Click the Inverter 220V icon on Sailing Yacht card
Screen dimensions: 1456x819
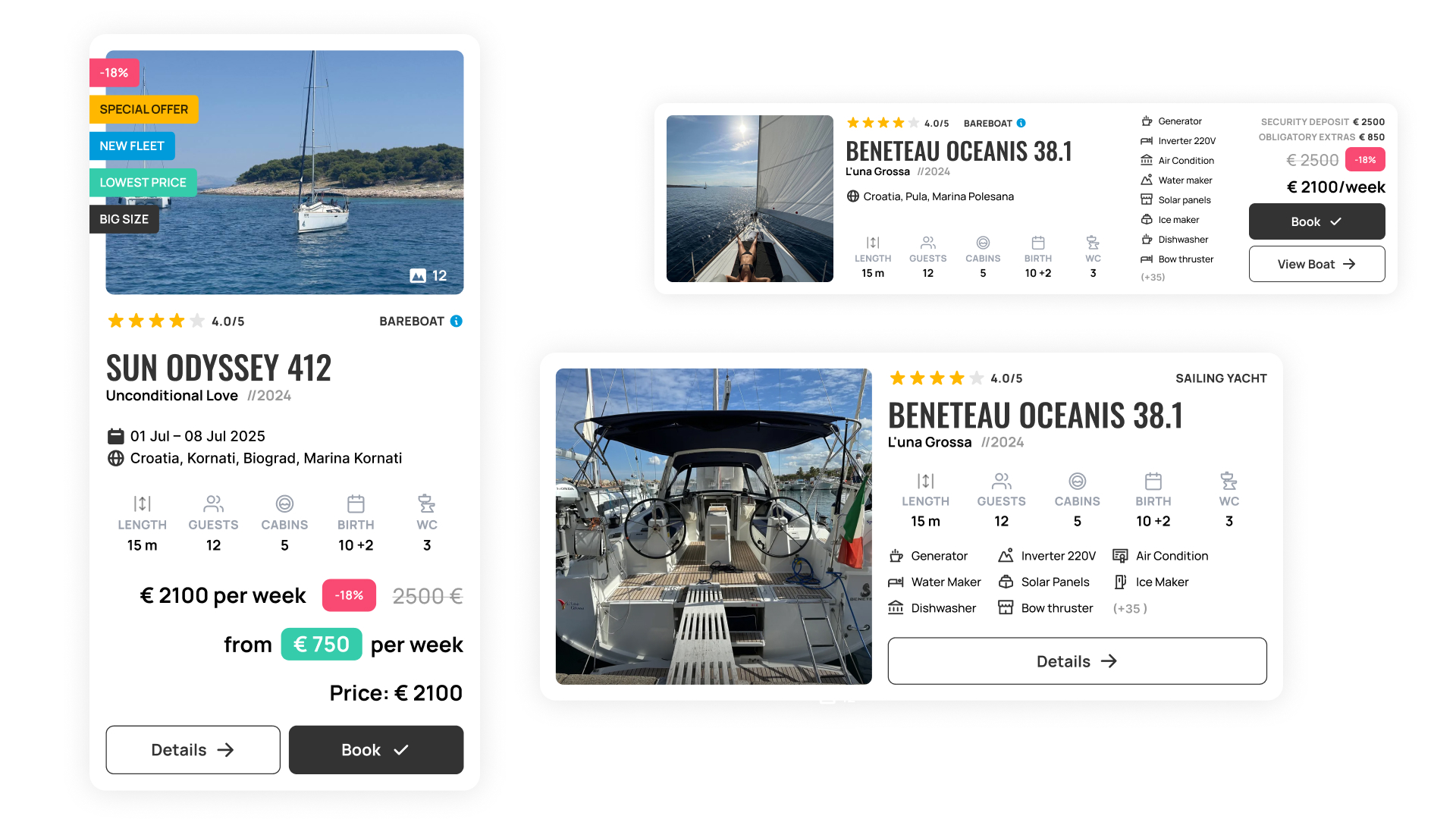pyautogui.click(x=1006, y=556)
